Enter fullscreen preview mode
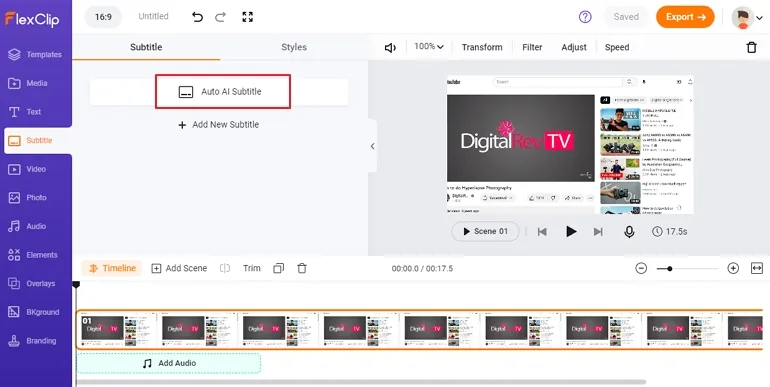This screenshot has width=770, height=387. pyautogui.click(x=248, y=17)
